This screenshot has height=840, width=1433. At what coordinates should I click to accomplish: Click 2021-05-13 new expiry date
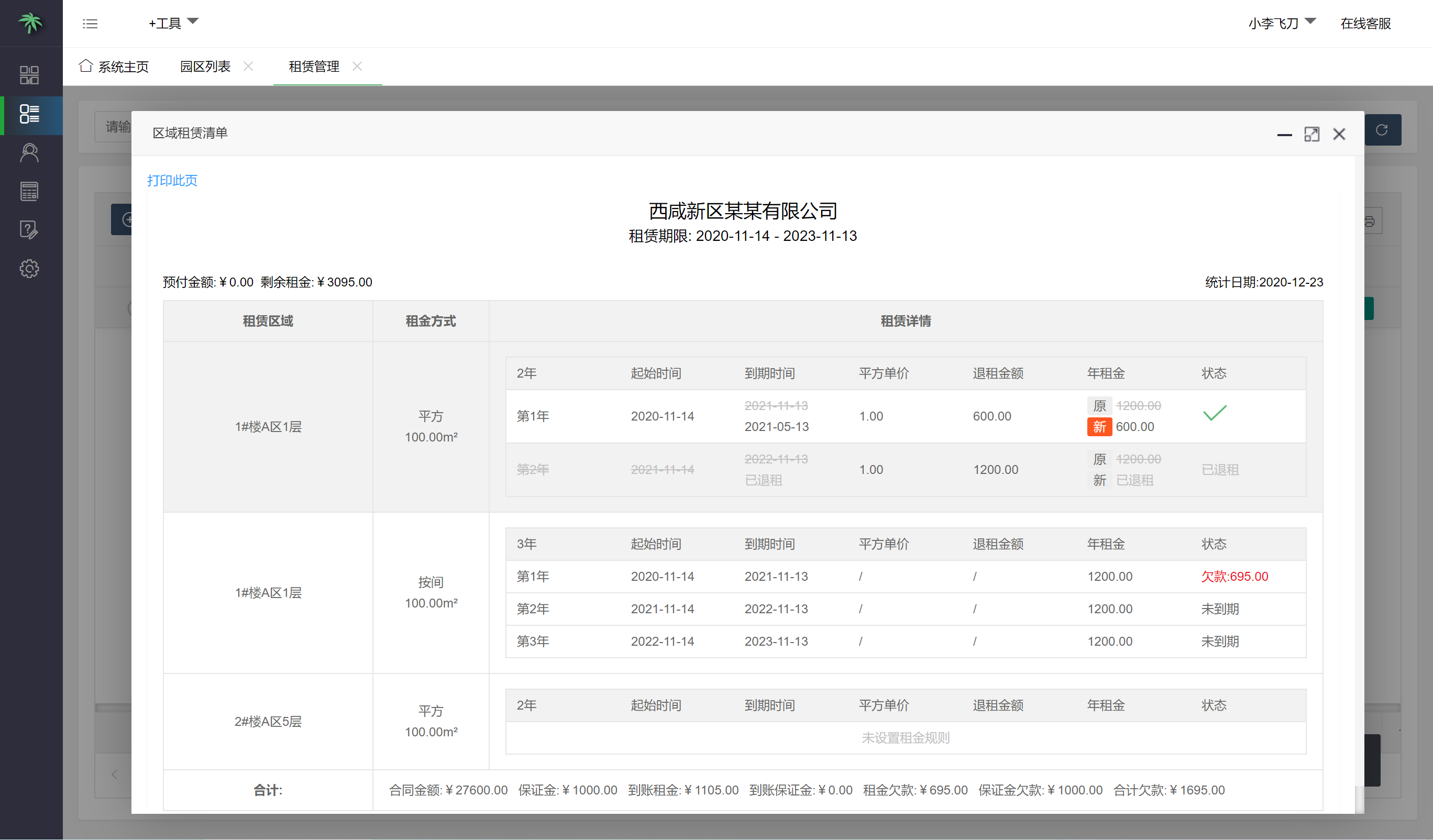tap(776, 426)
